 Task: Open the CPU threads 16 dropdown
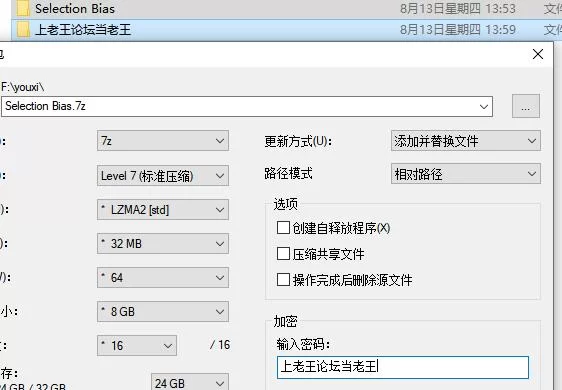click(x=137, y=346)
